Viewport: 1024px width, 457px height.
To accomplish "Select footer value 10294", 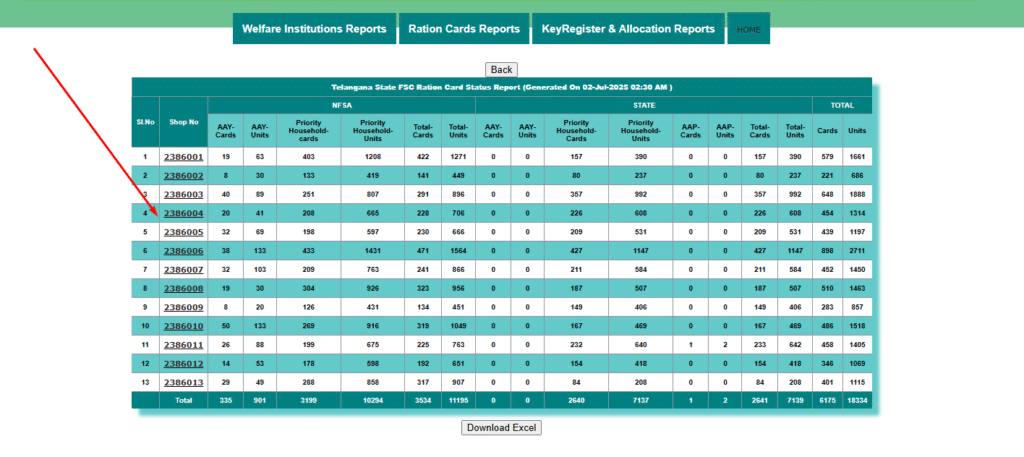I will [372, 401].
